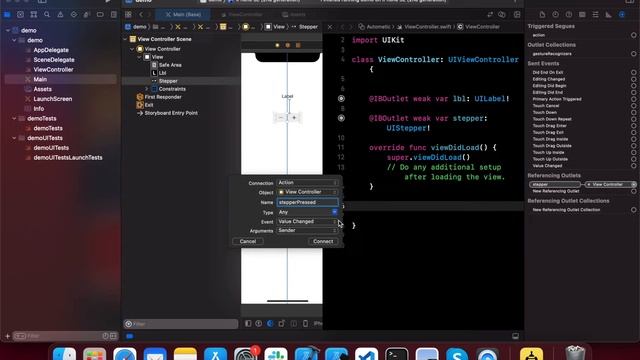Screen dimensions: 640x360
Task: Click the stepper outlet connection circle in gutter
Action: [x=341, y=118]
